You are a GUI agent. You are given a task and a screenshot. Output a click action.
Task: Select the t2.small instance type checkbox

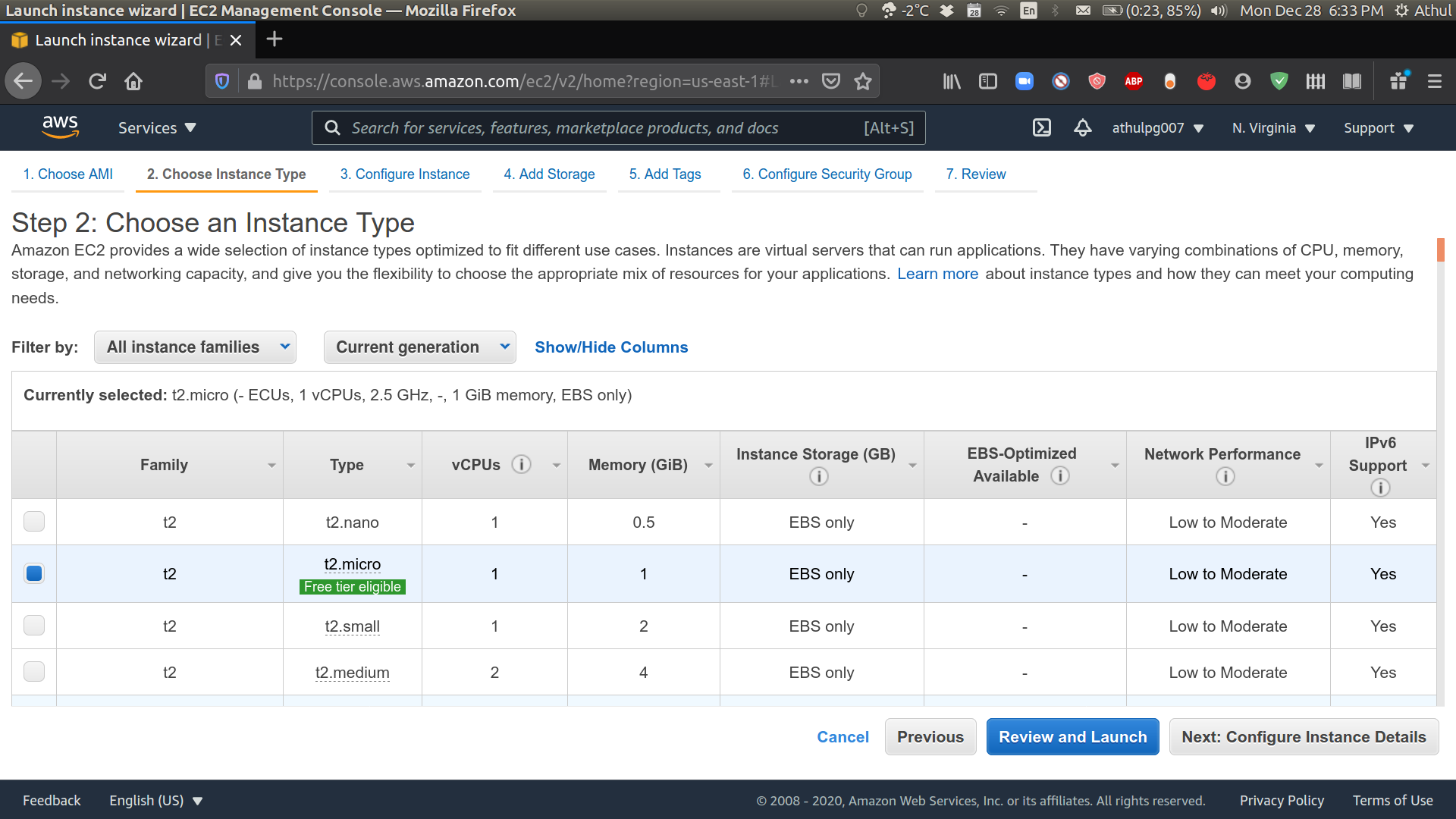pyautogui.click(x=34, y=626)
